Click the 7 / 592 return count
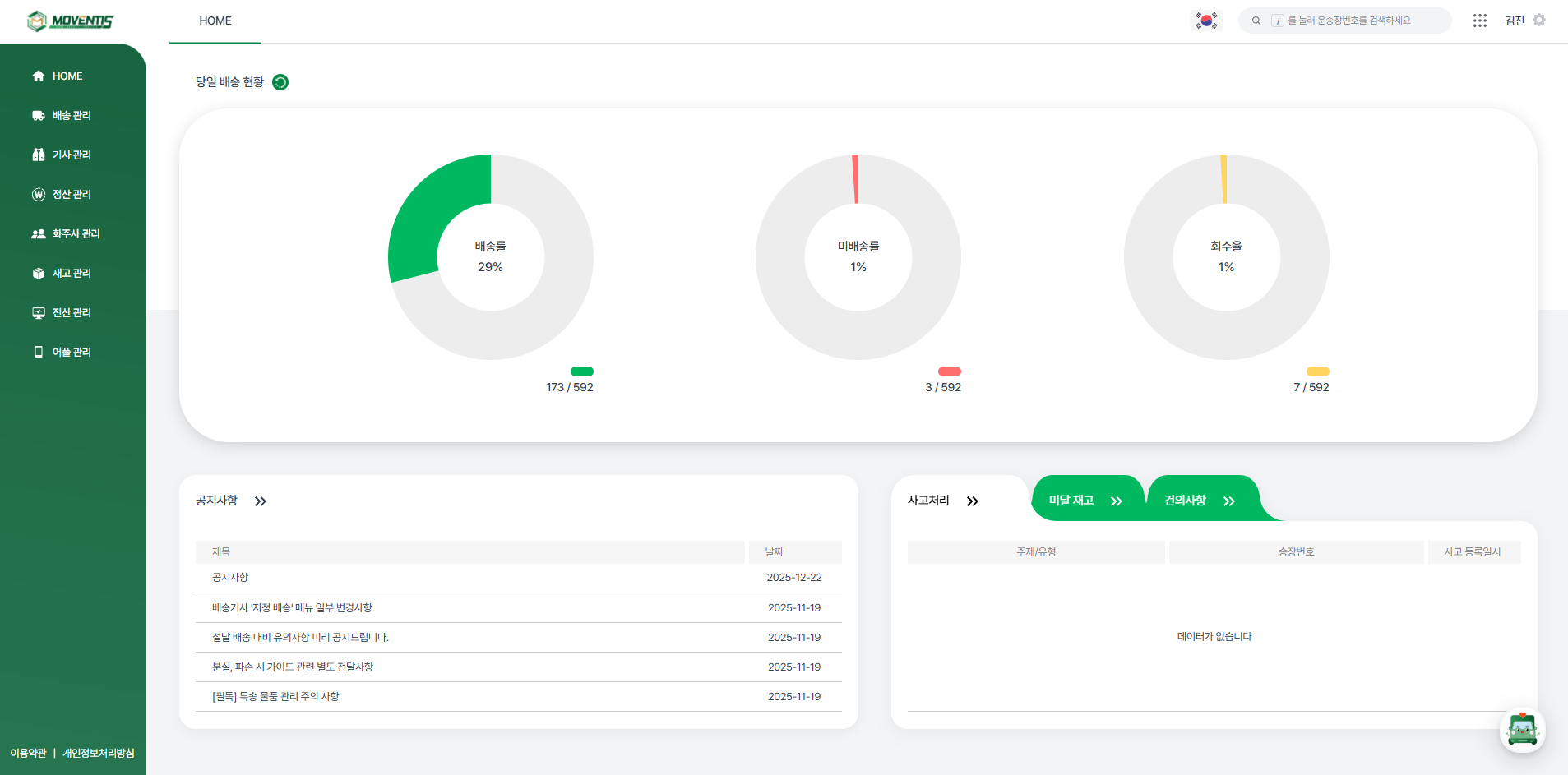 [x=1311, y=387]
